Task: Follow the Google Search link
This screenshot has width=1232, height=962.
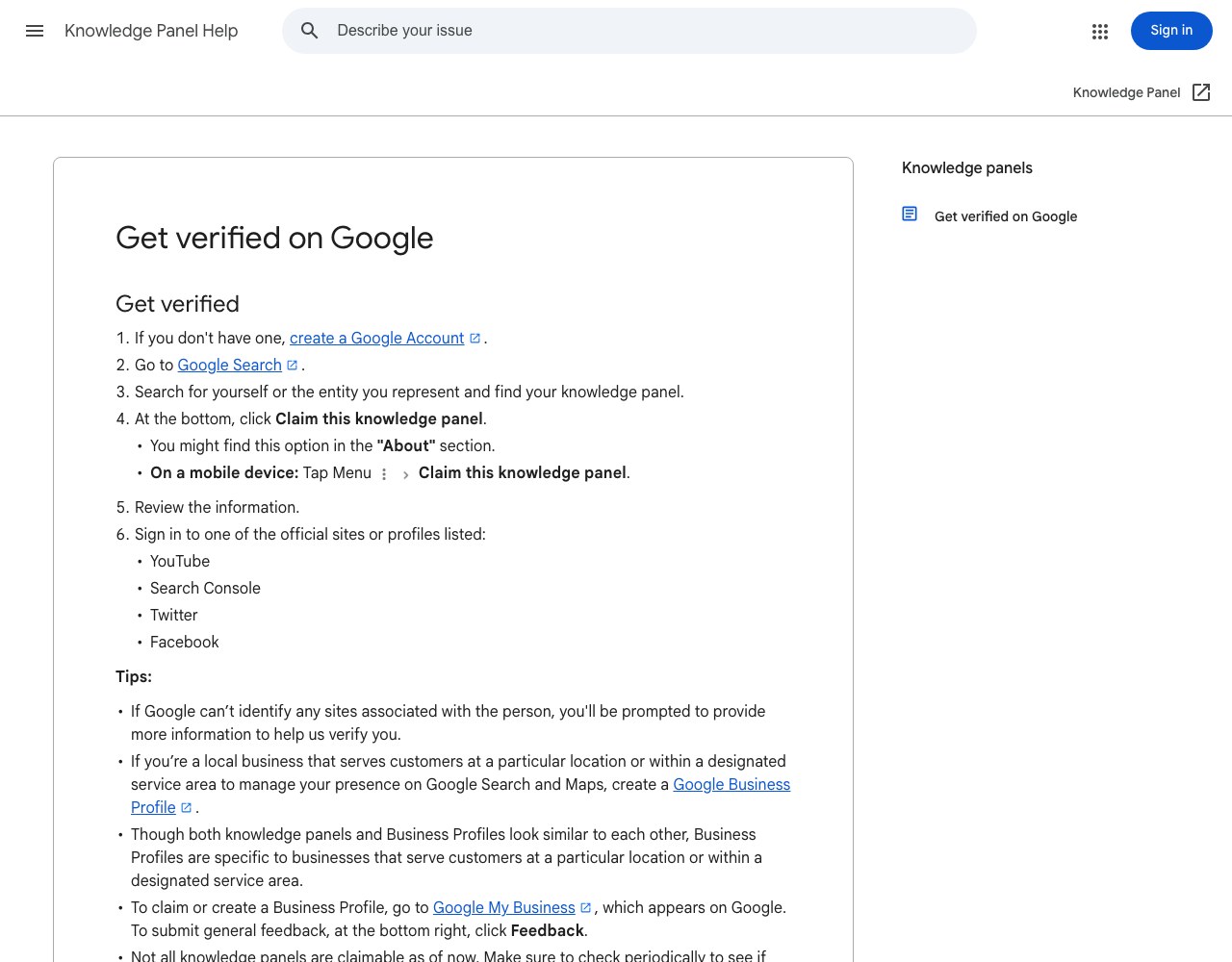Action: [x=230, y=366]
